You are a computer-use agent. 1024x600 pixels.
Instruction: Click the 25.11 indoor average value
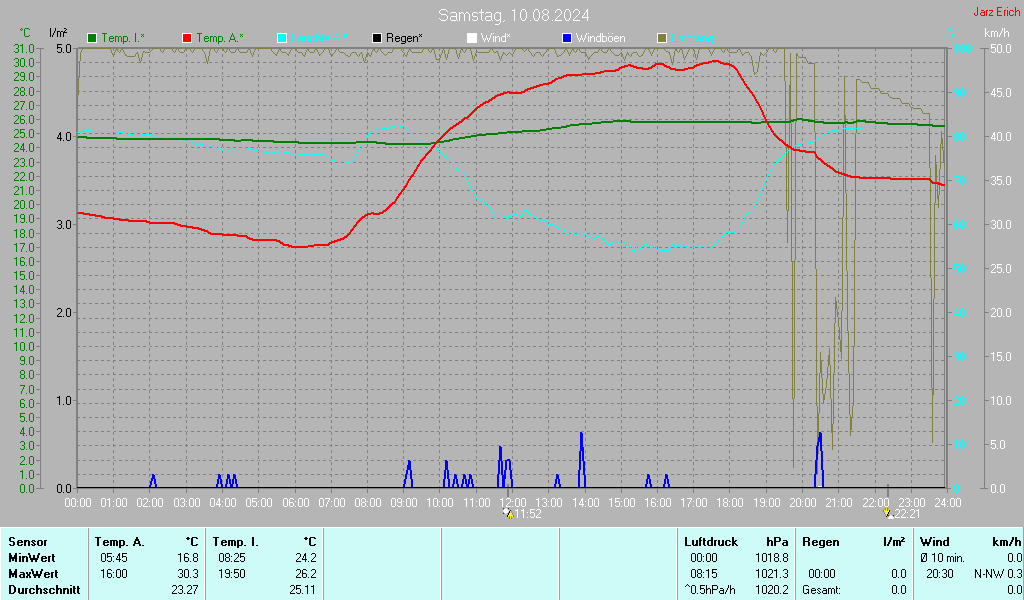point(302,590)
